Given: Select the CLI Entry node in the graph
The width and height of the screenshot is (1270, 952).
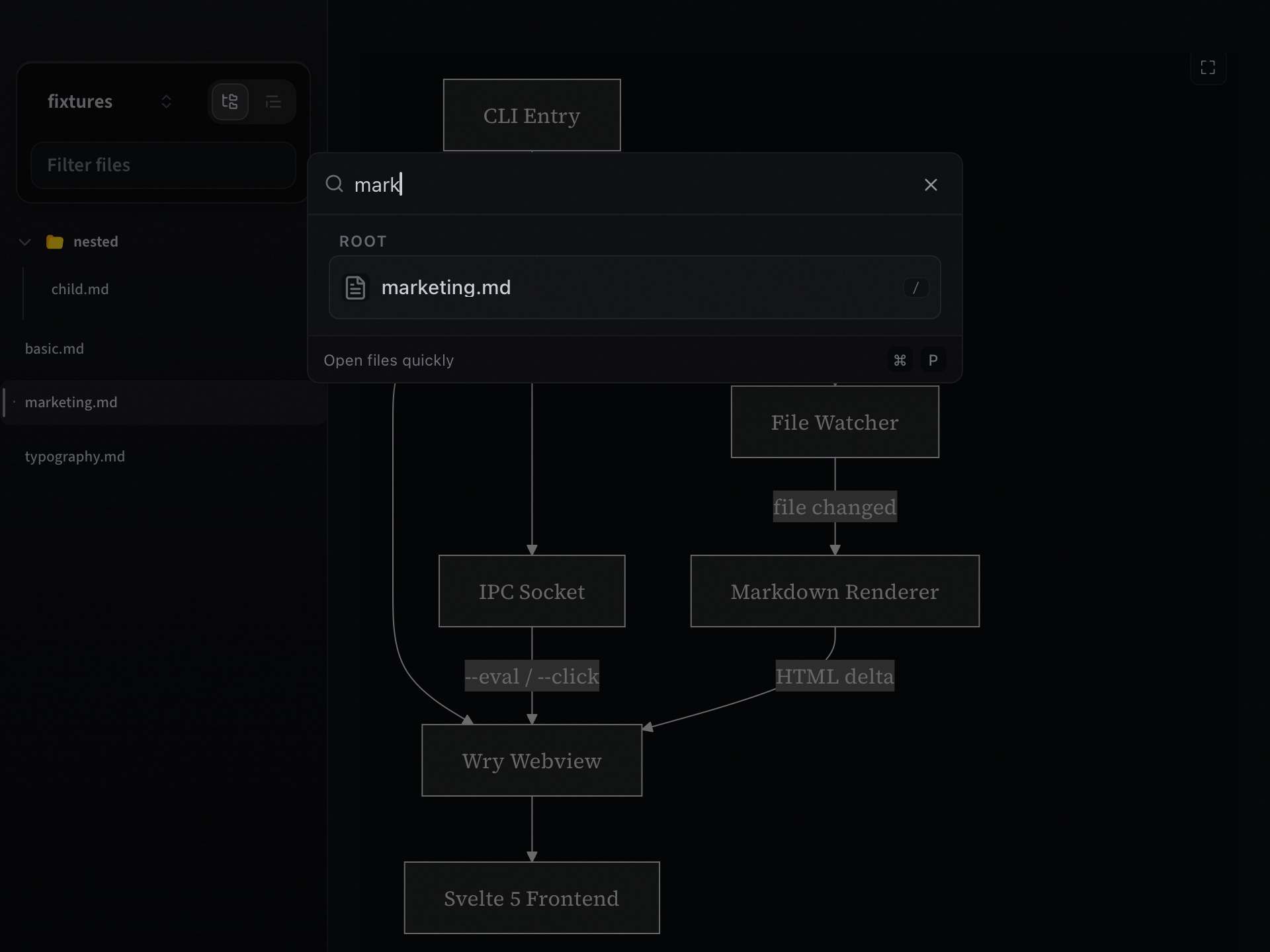Looking at the screenshot, I should (x=531, y=116).
